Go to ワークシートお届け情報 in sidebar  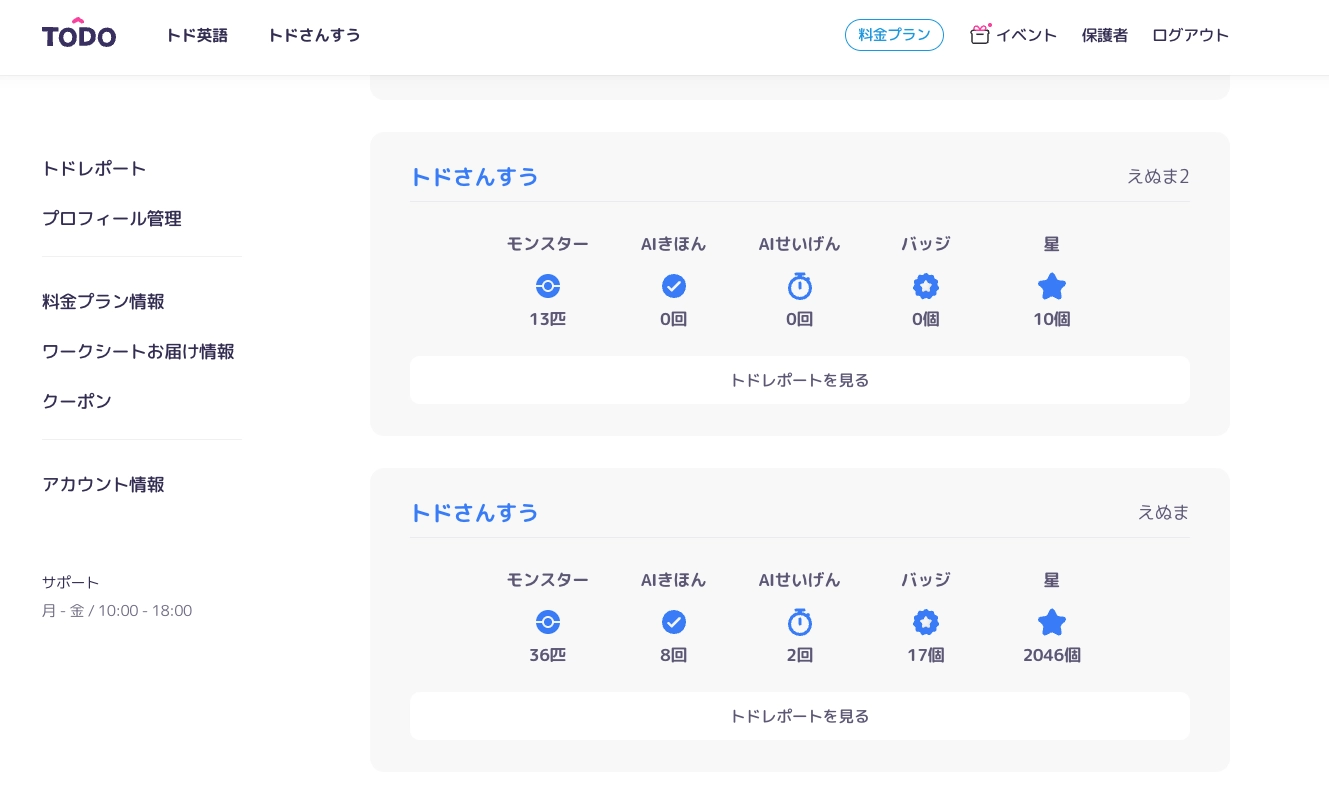coord(138,352)
